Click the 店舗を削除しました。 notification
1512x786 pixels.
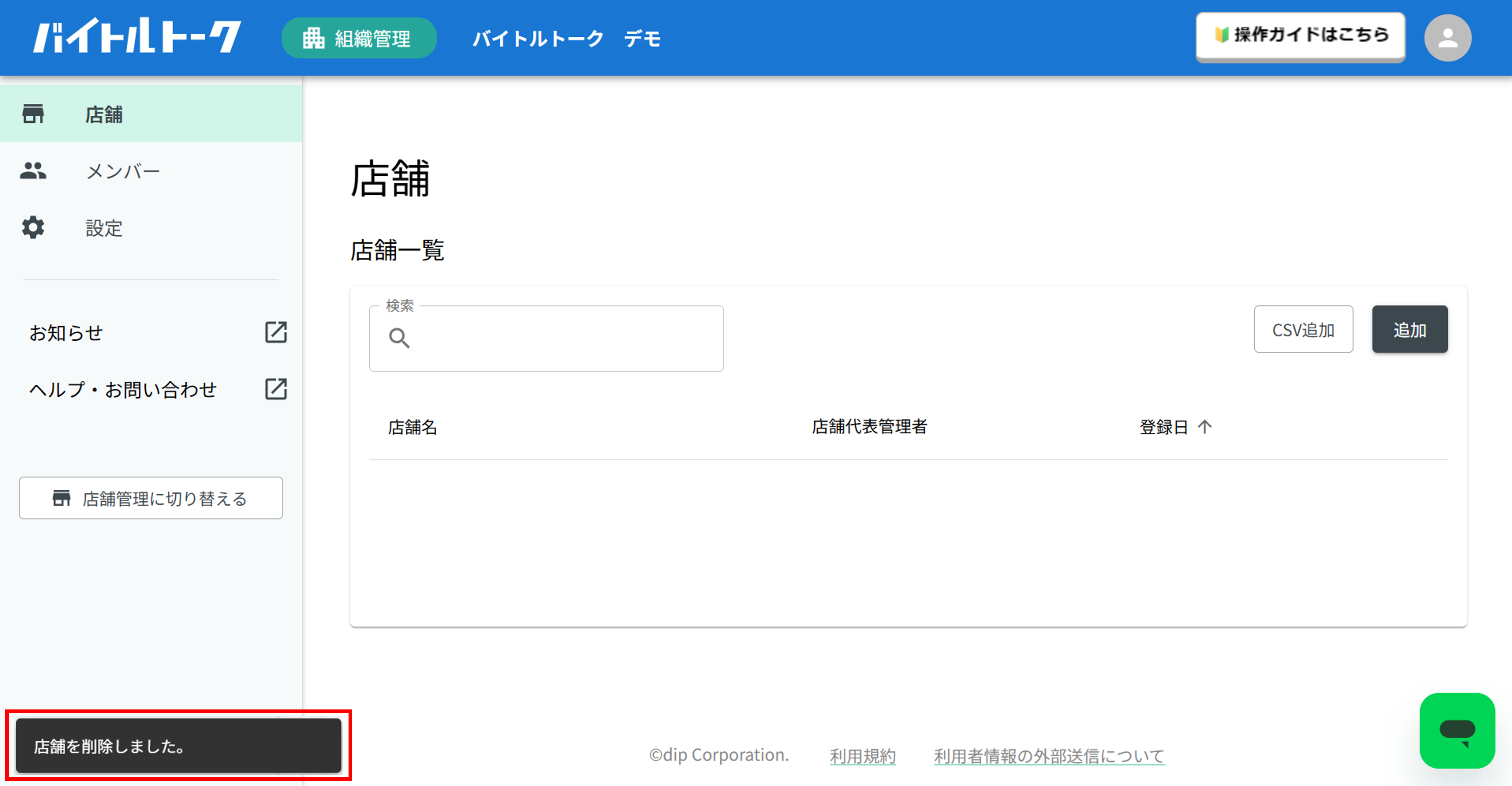(x=179, y=745)
